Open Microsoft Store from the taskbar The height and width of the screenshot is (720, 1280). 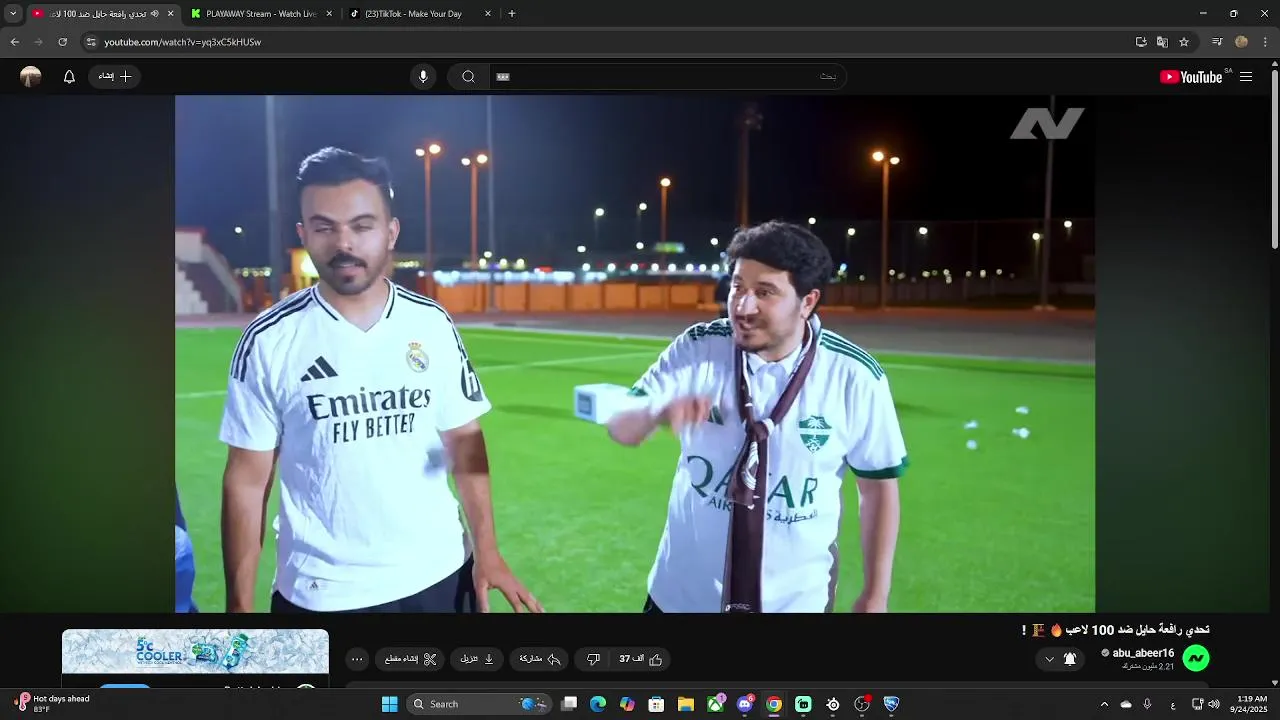point(657,704)
